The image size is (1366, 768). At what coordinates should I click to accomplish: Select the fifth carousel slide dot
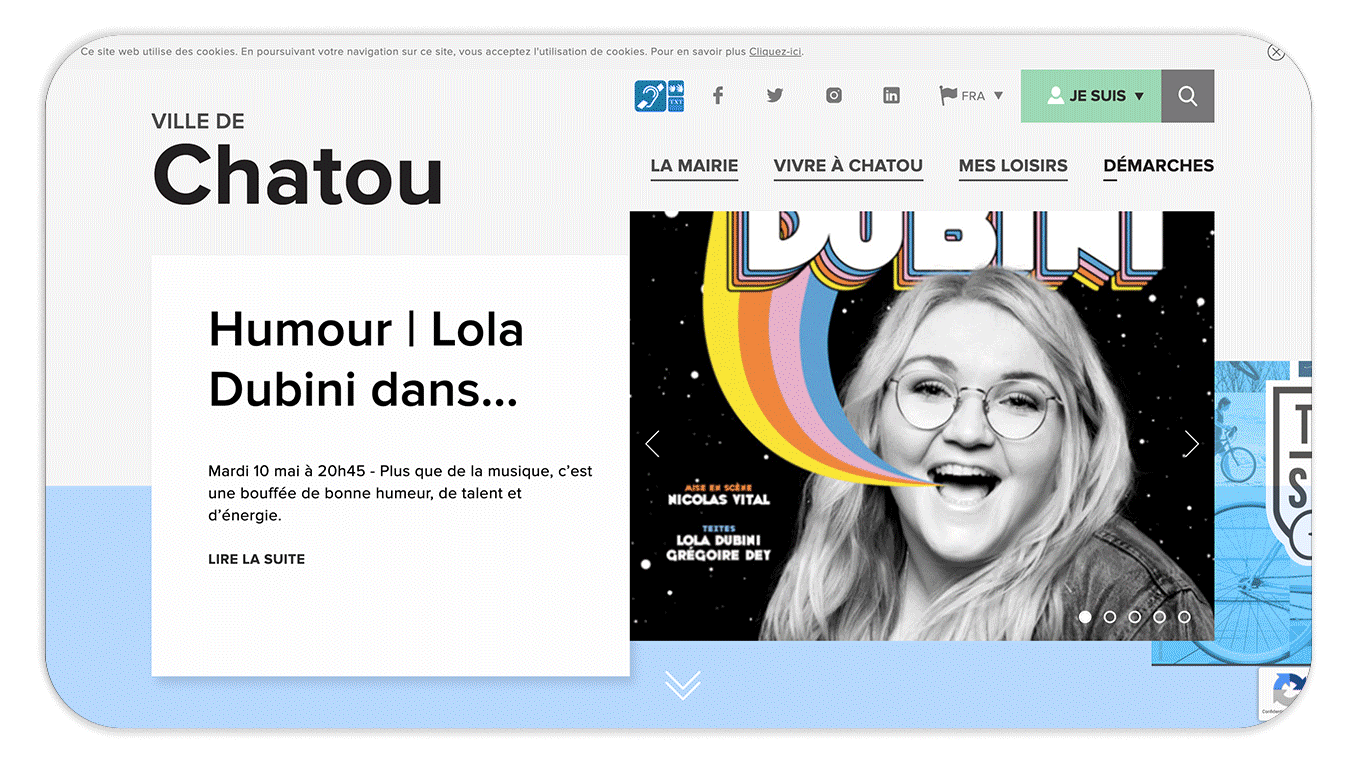[x=1184, y=617]
